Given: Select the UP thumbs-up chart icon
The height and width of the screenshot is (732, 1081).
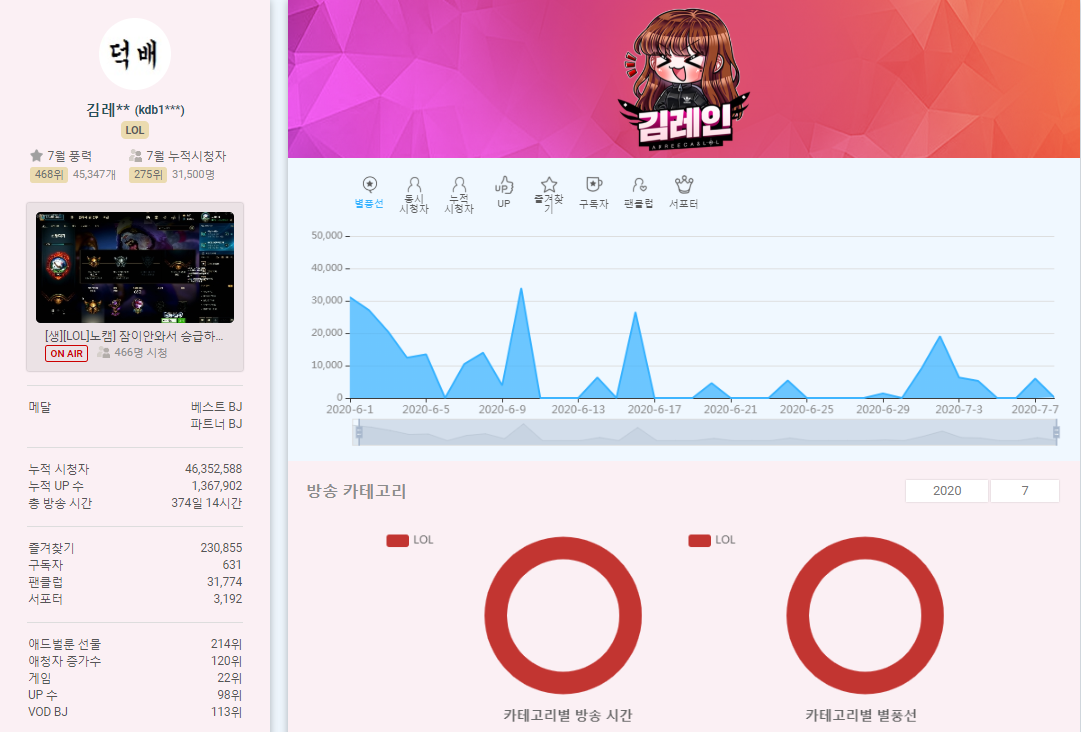Looking at the screenshot, I should pos(504,192).
